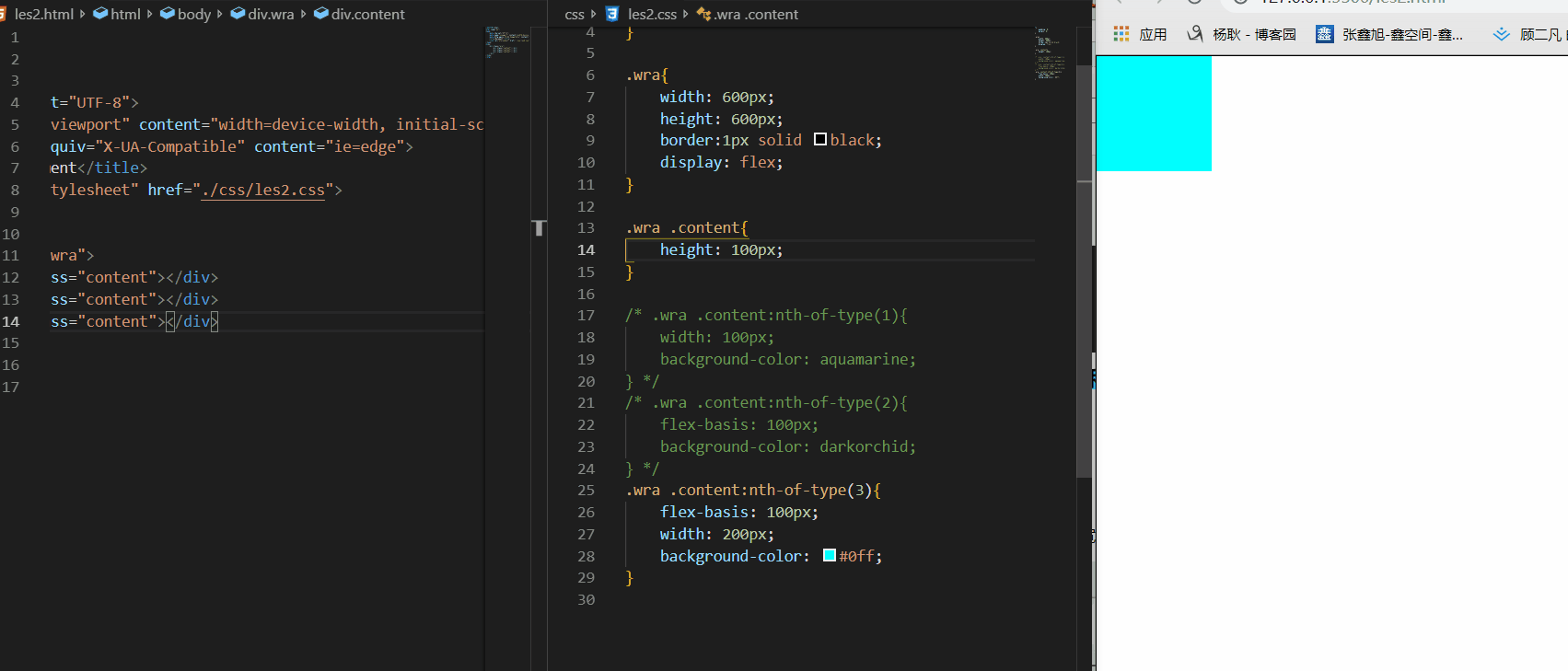Select les2.css in the breadcrumb
Viewport: 1568px width, 671px height.
(x=652, y=14)
